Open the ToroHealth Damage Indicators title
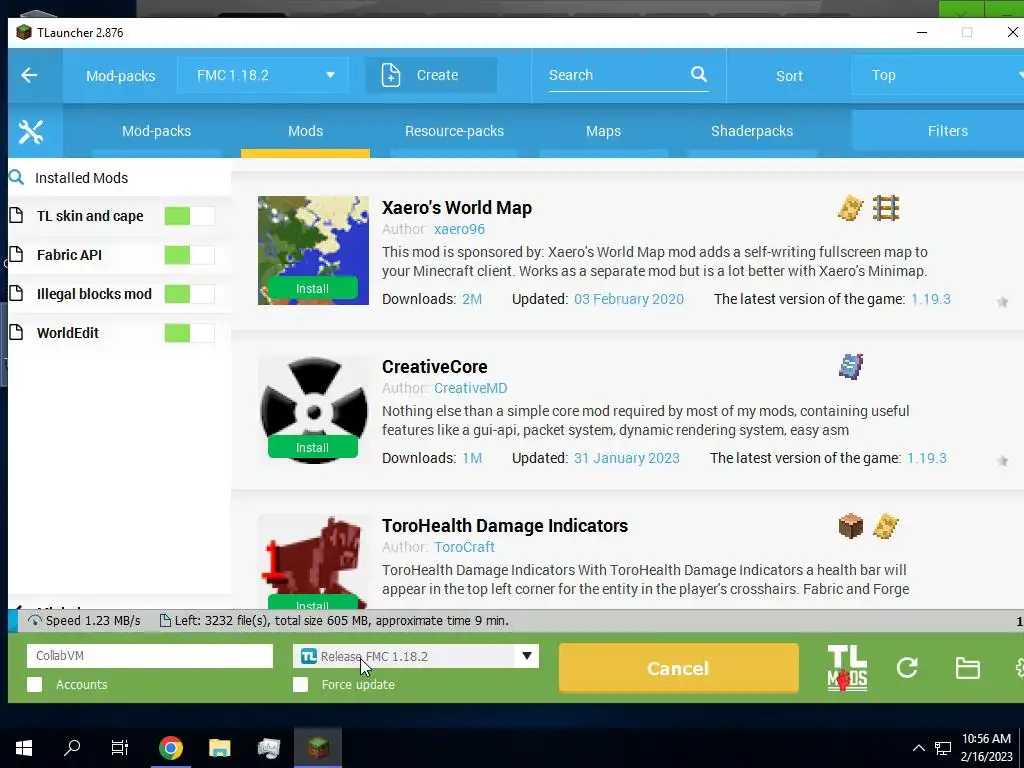 coord(505,526)
